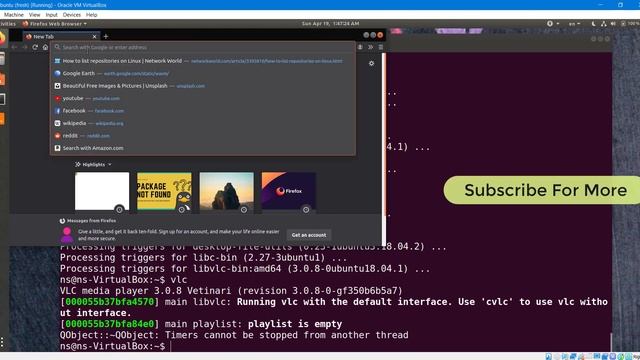Close the New Tab tab
Screen dimensions: 640x360
click(94, 36)
